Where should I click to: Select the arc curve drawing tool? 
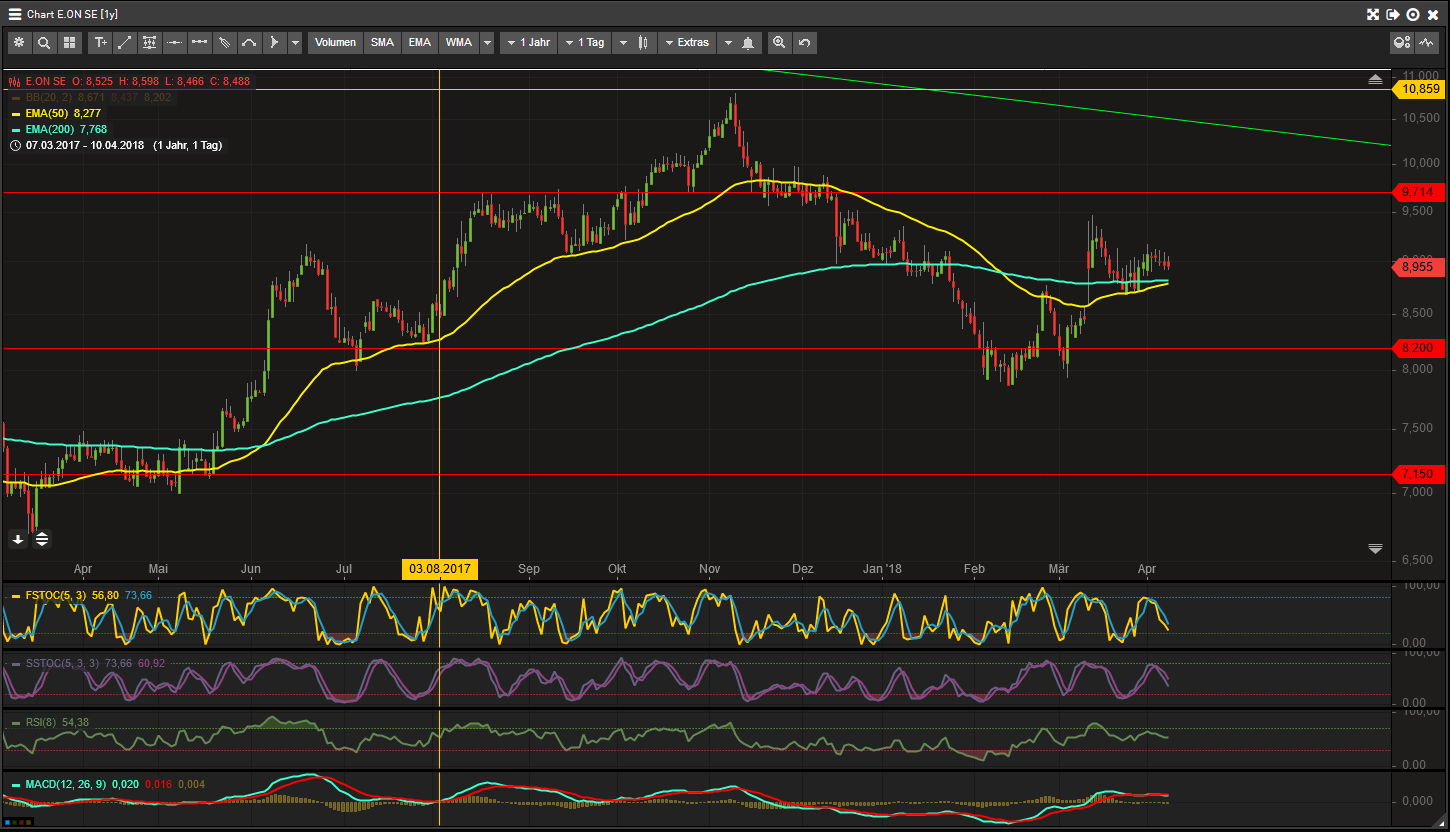pyautogui.click(x=249, y=43)
